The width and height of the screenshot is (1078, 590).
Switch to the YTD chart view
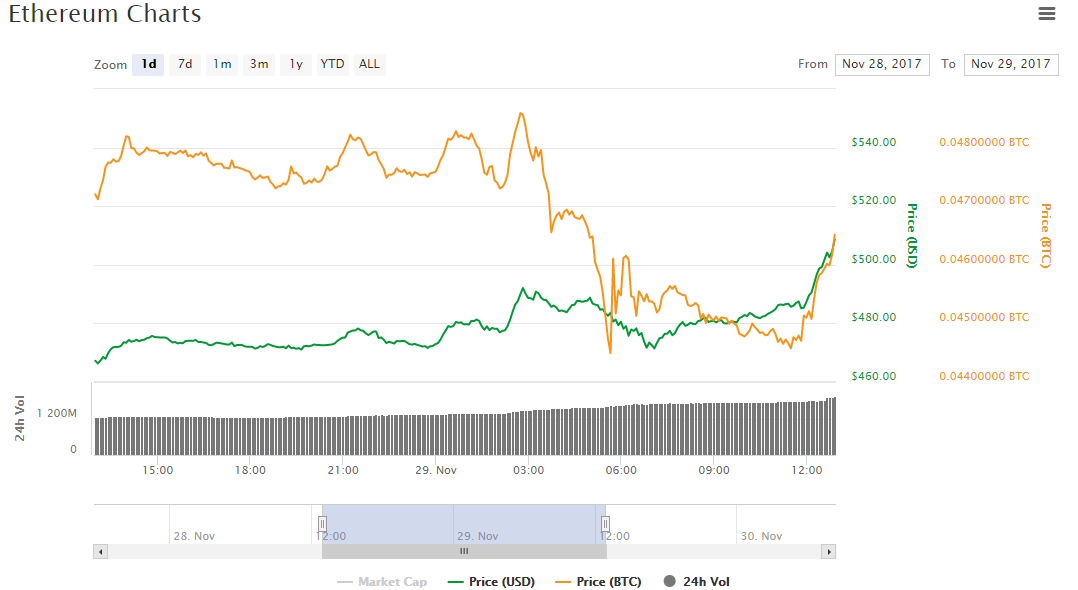pyautogui.click(x=332, y=64)
